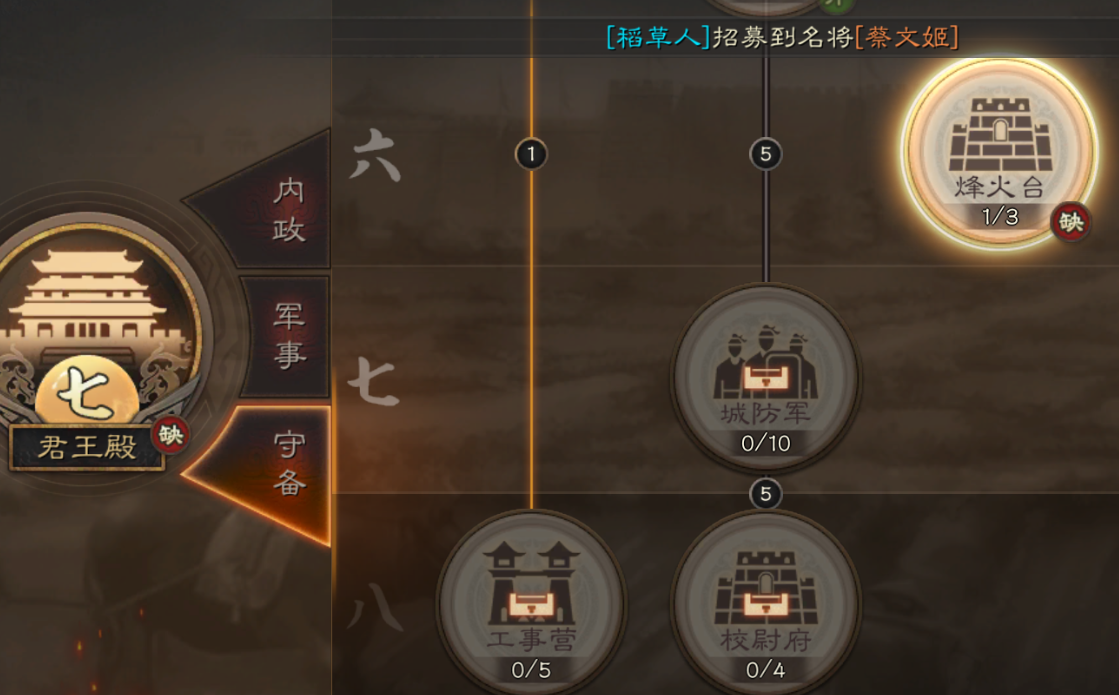The height and width of the screenshot is (695, 1119).
Task: Switch to the 军事 tab
Action: pyautogui.click(x=288, y=335)
